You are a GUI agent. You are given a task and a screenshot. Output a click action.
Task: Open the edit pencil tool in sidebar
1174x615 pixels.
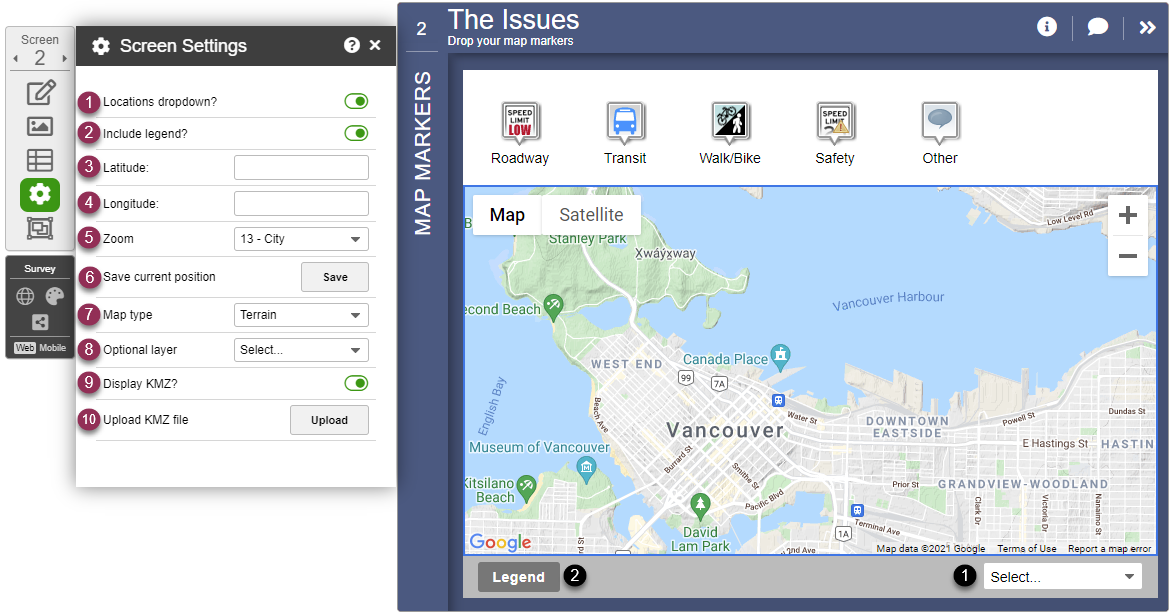coord(40,93)
